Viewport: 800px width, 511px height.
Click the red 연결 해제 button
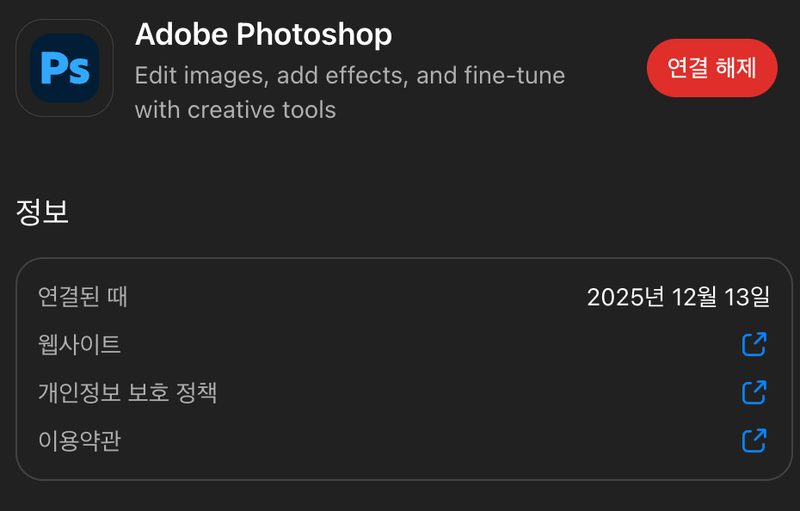pyautogui.click(x=712, y=68)
